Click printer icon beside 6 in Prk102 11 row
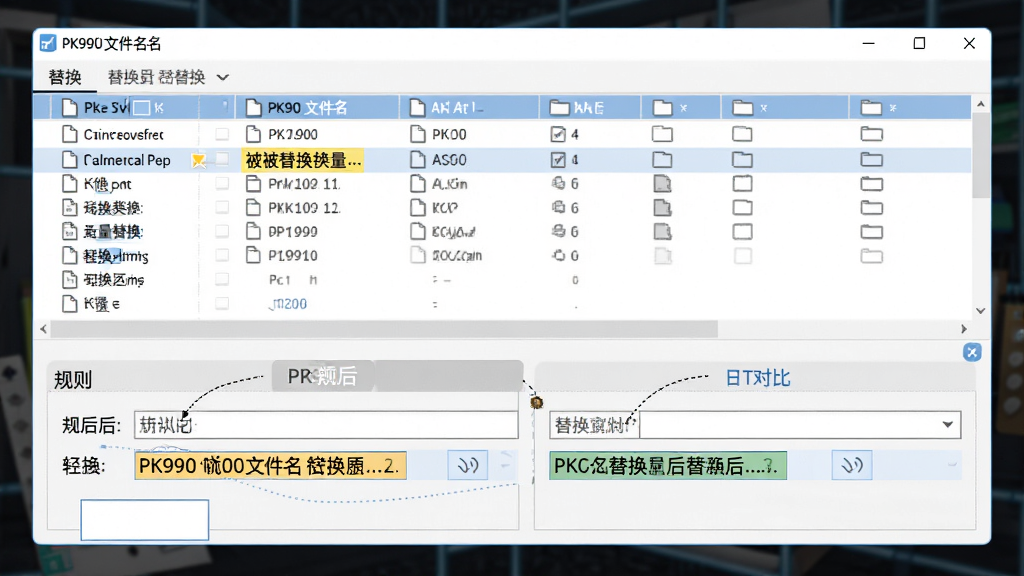 [558, 184]
